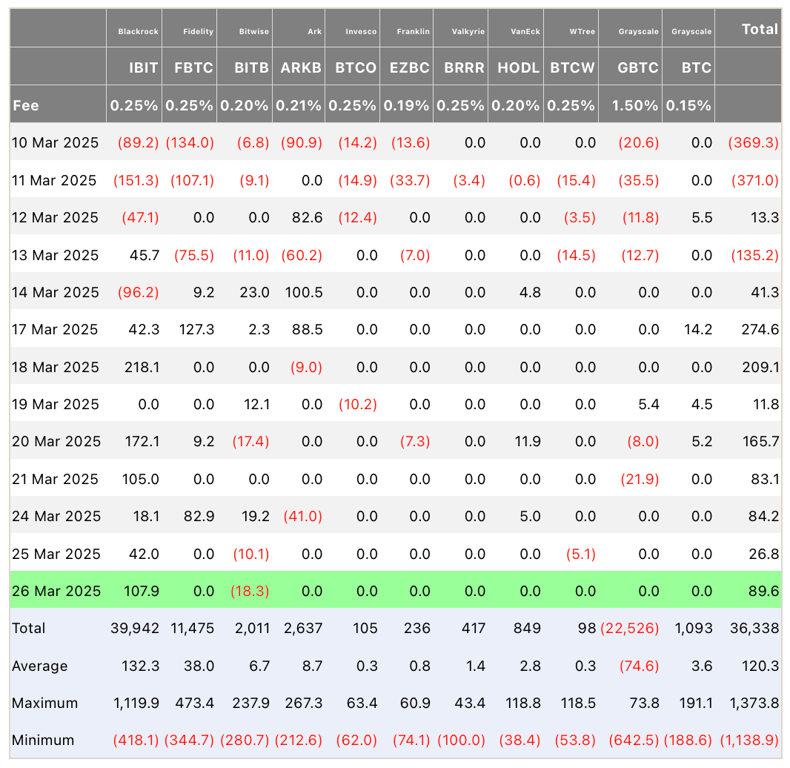
Task: Click the Maximum row label
Action: 45,702
